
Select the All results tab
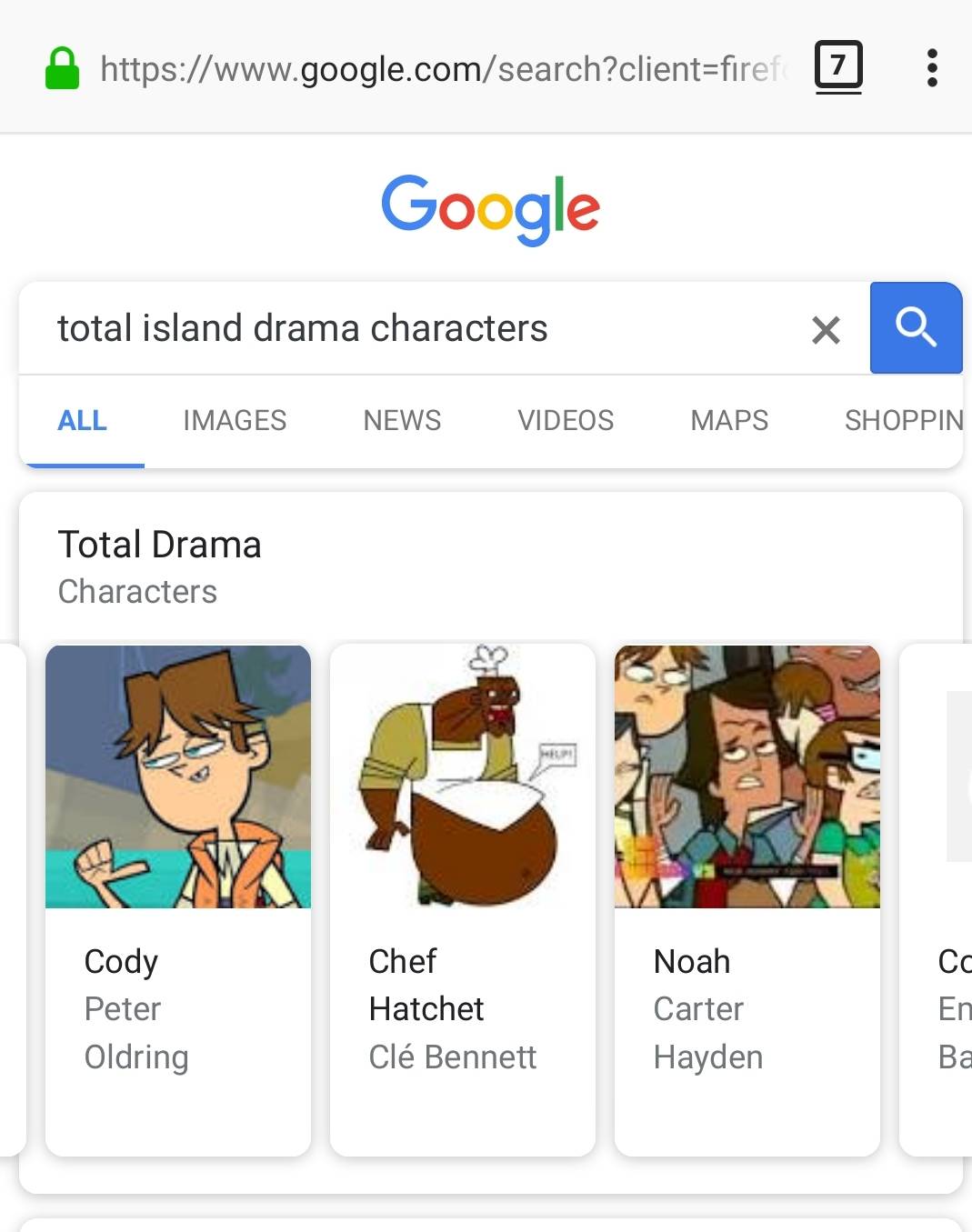click(x=82, y=420)
